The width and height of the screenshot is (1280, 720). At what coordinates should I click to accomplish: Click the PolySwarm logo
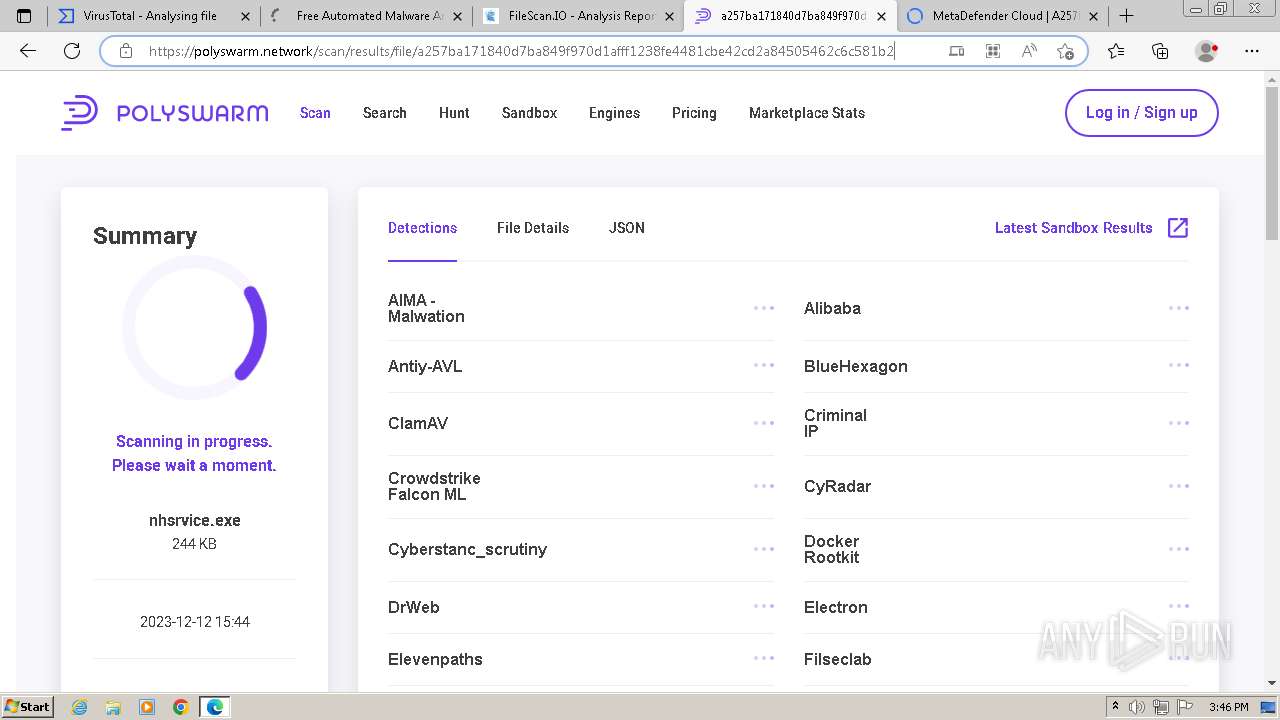click(165, 113)
